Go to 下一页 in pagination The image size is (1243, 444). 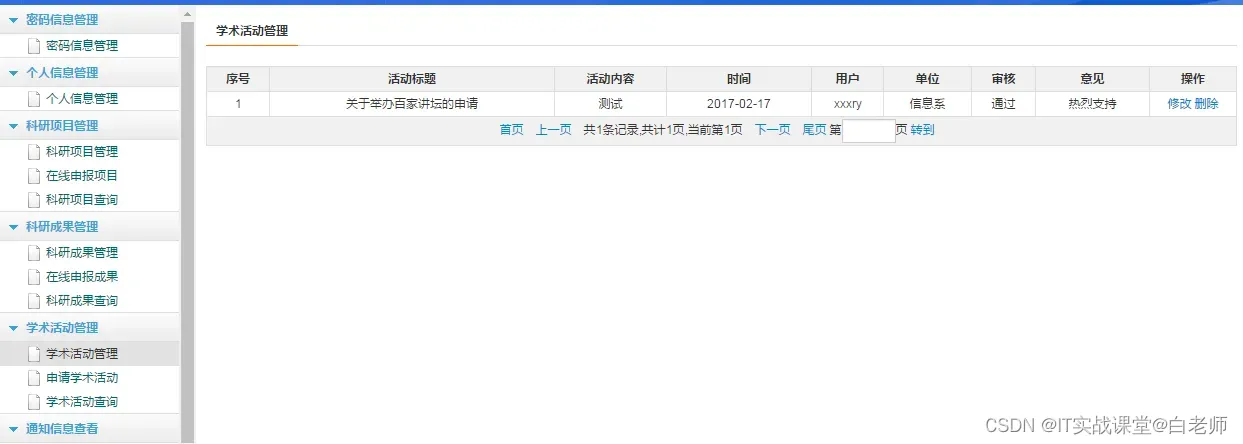pos(772,131)
